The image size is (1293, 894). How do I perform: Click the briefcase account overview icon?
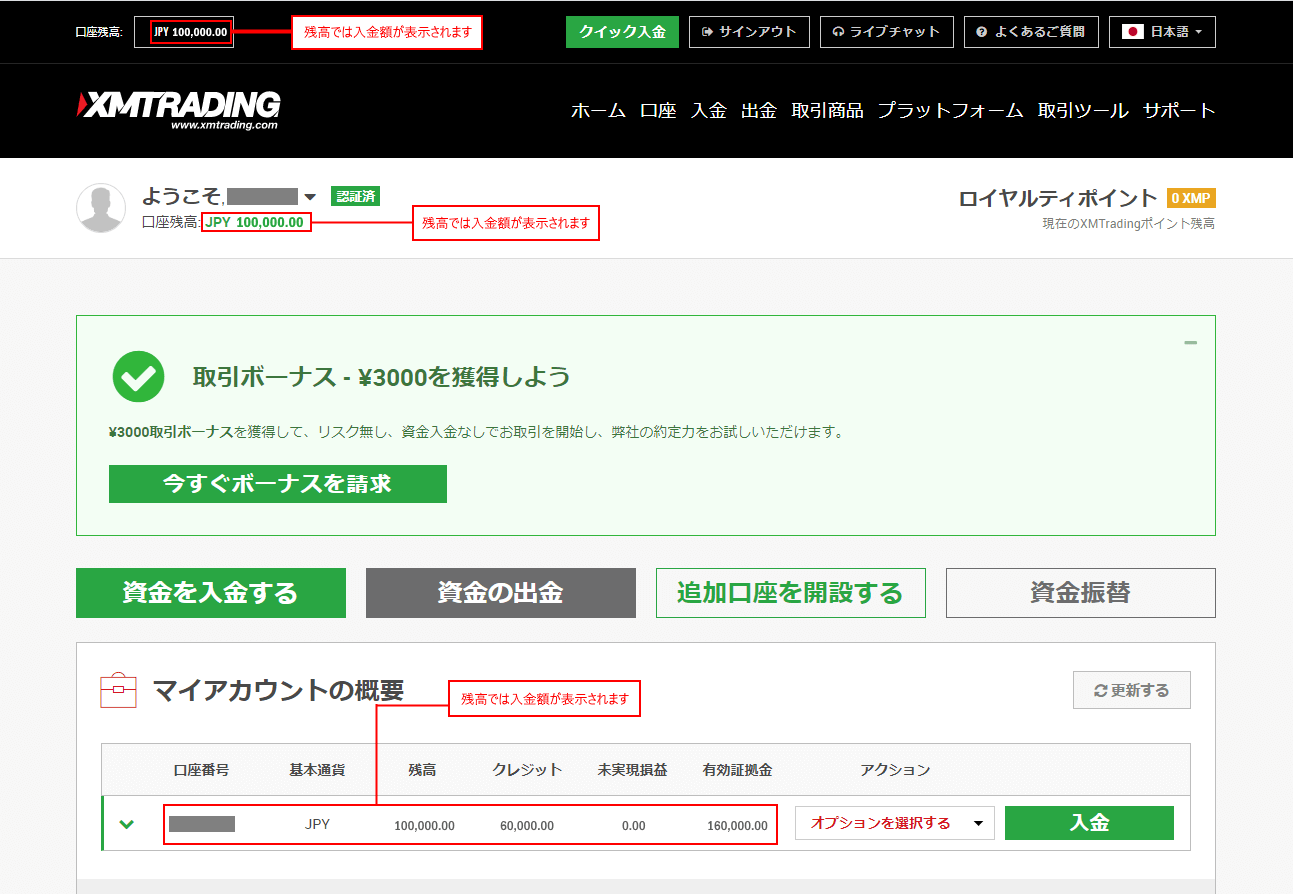point(118,690)
